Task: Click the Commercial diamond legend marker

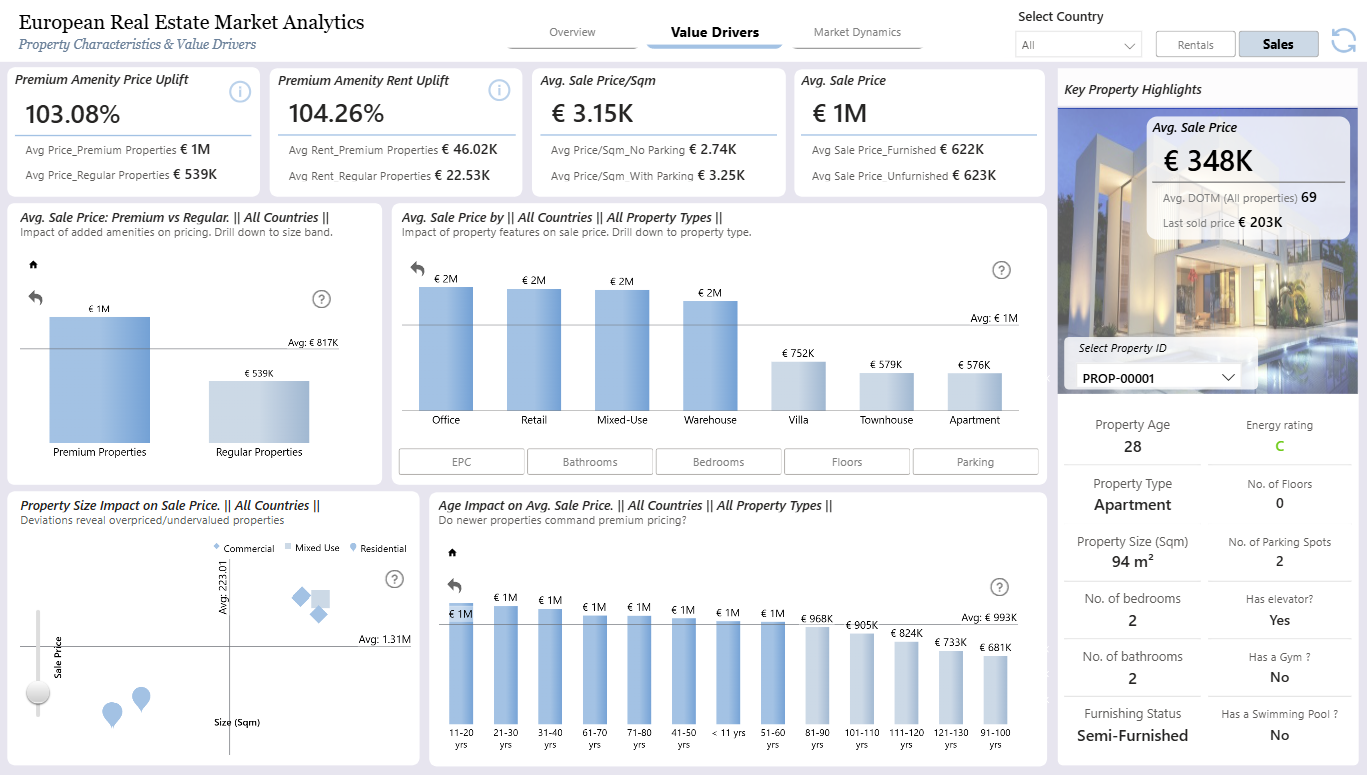Action: tap(216, 547)
